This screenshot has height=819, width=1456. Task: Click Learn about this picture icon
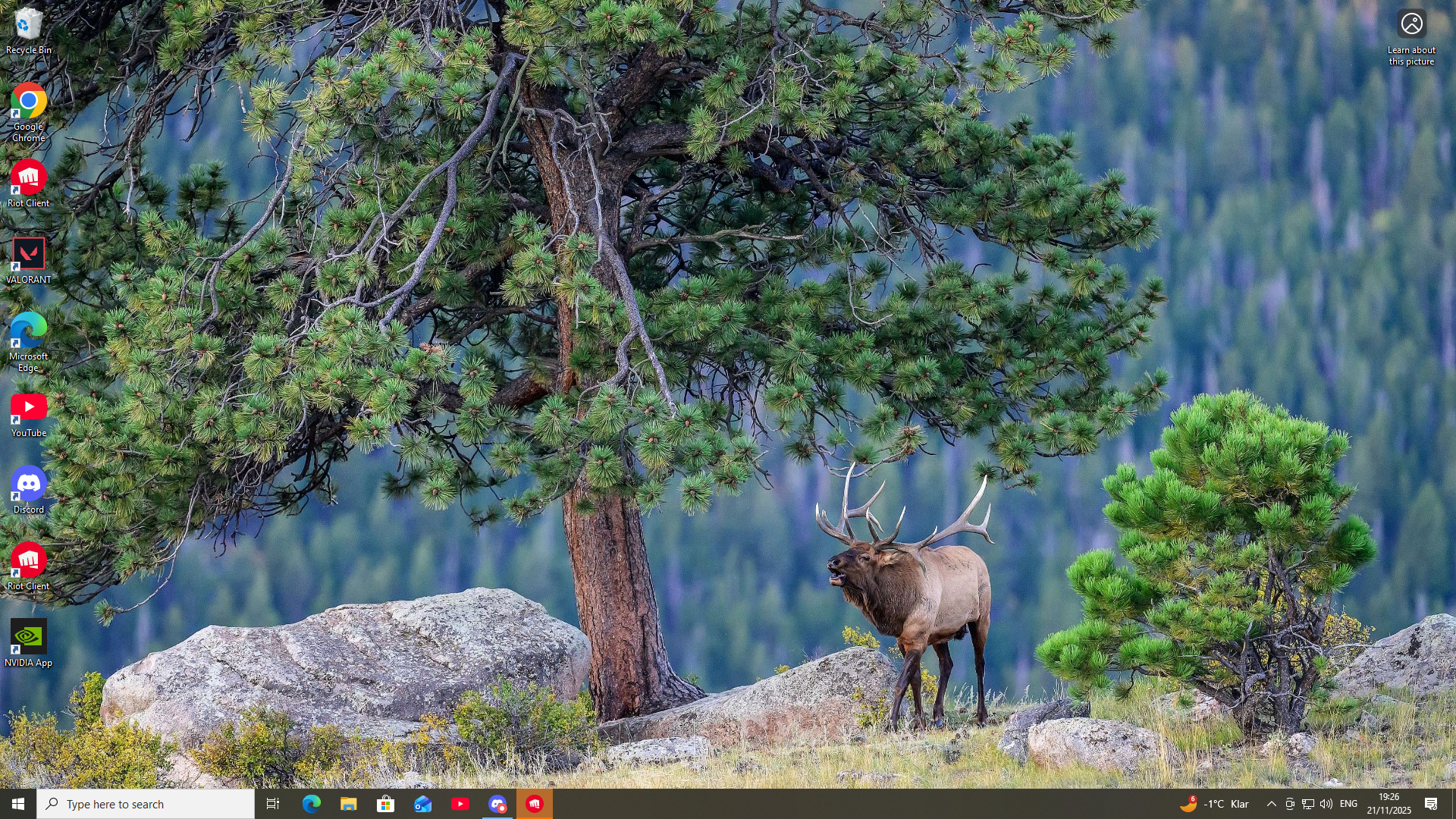click(x=1411, y=36)
